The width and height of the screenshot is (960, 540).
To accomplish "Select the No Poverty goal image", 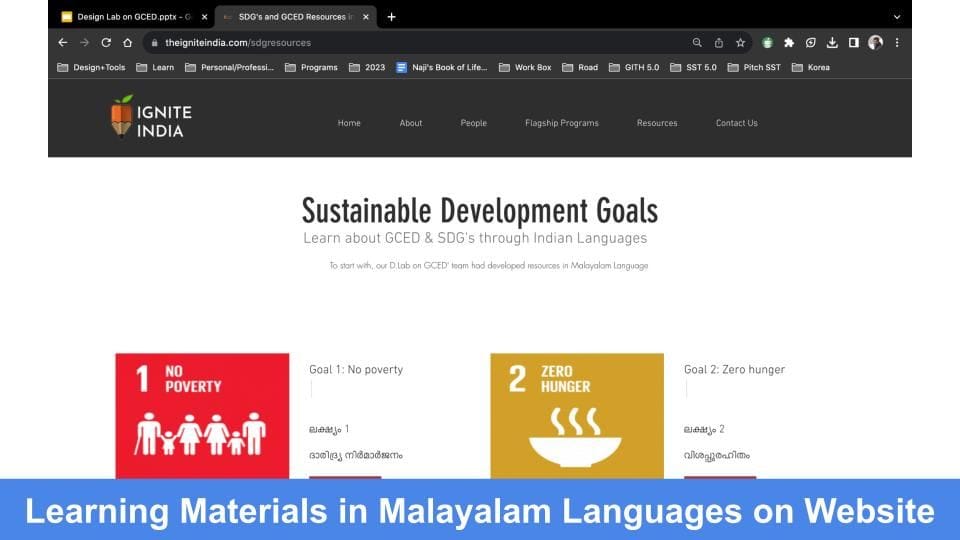I will [202, 415].
